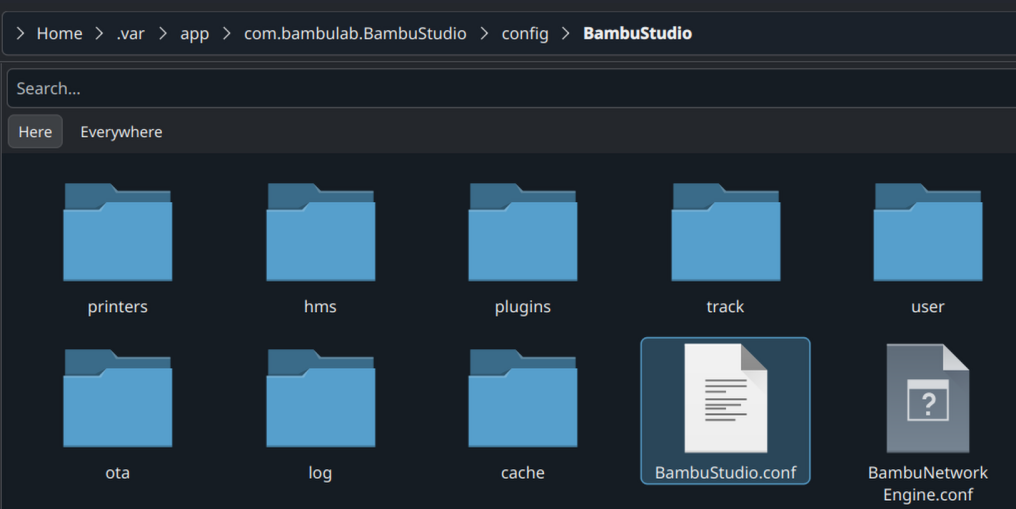Image resolution: width=1016 pixels, height=509 pixels.
Task: Open the track folder
Action: coord(726,232)
